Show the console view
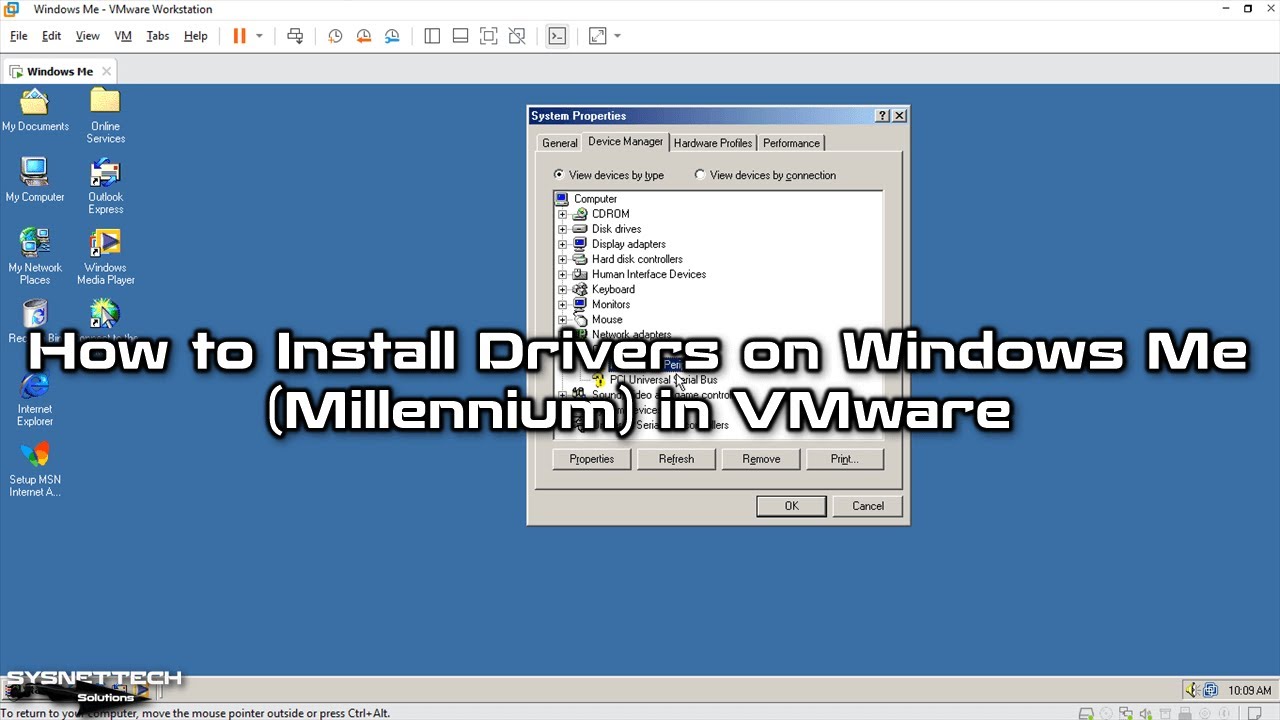 (557, 36)
